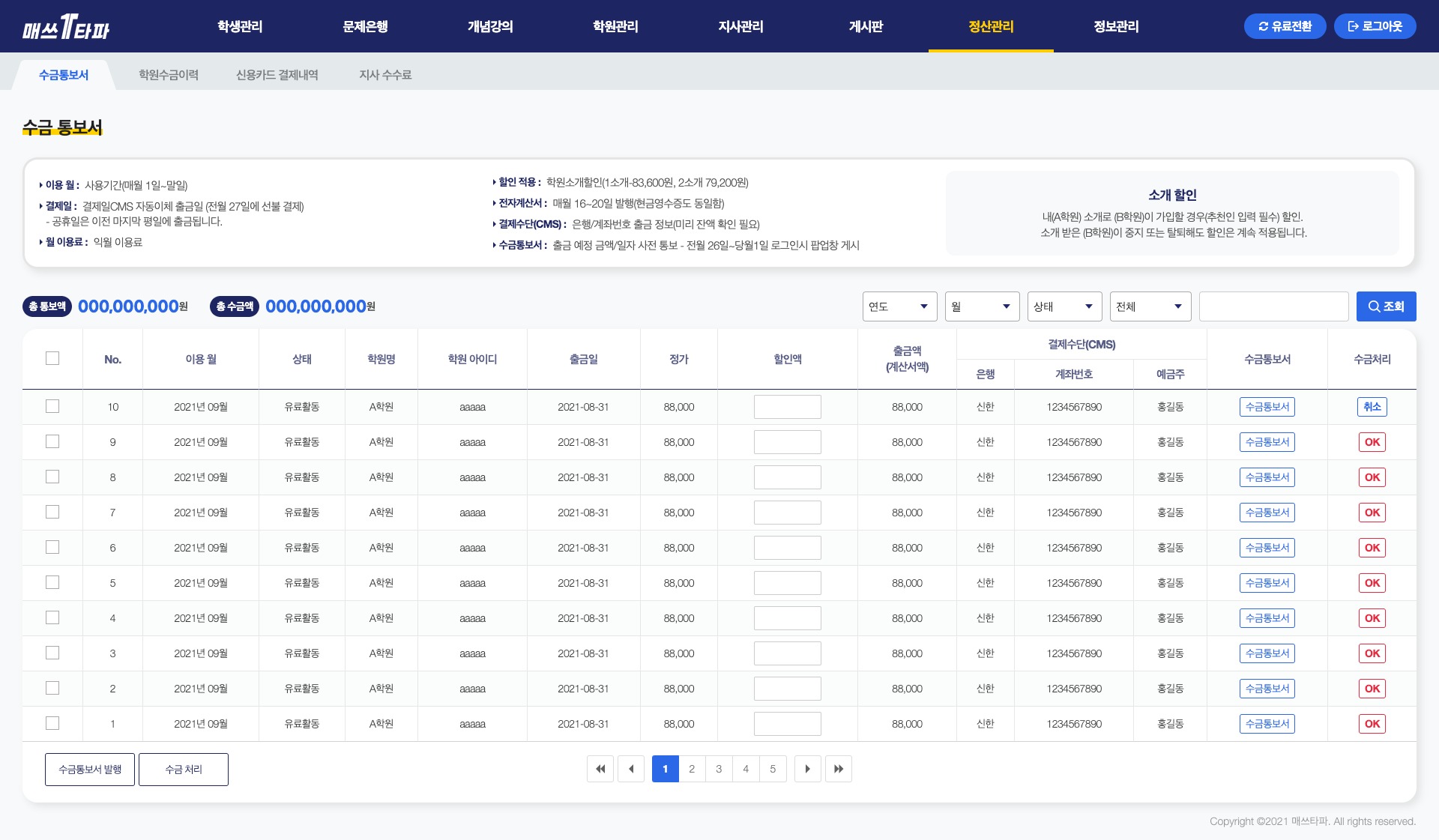
Task: Check the checkbox for row No. 6
Action: tap(52, 547)
